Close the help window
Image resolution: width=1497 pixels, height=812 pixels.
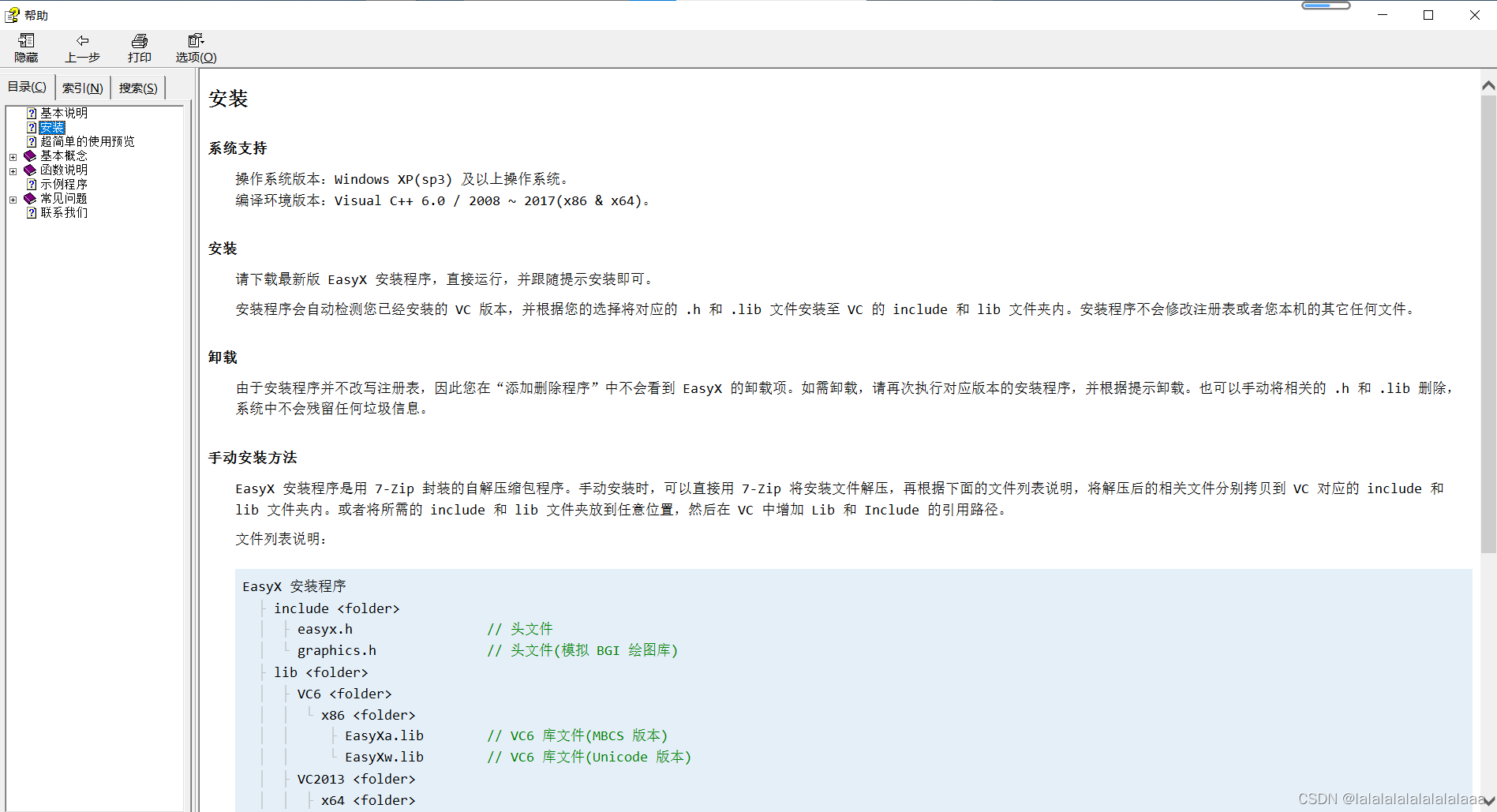coord(1474,15)
